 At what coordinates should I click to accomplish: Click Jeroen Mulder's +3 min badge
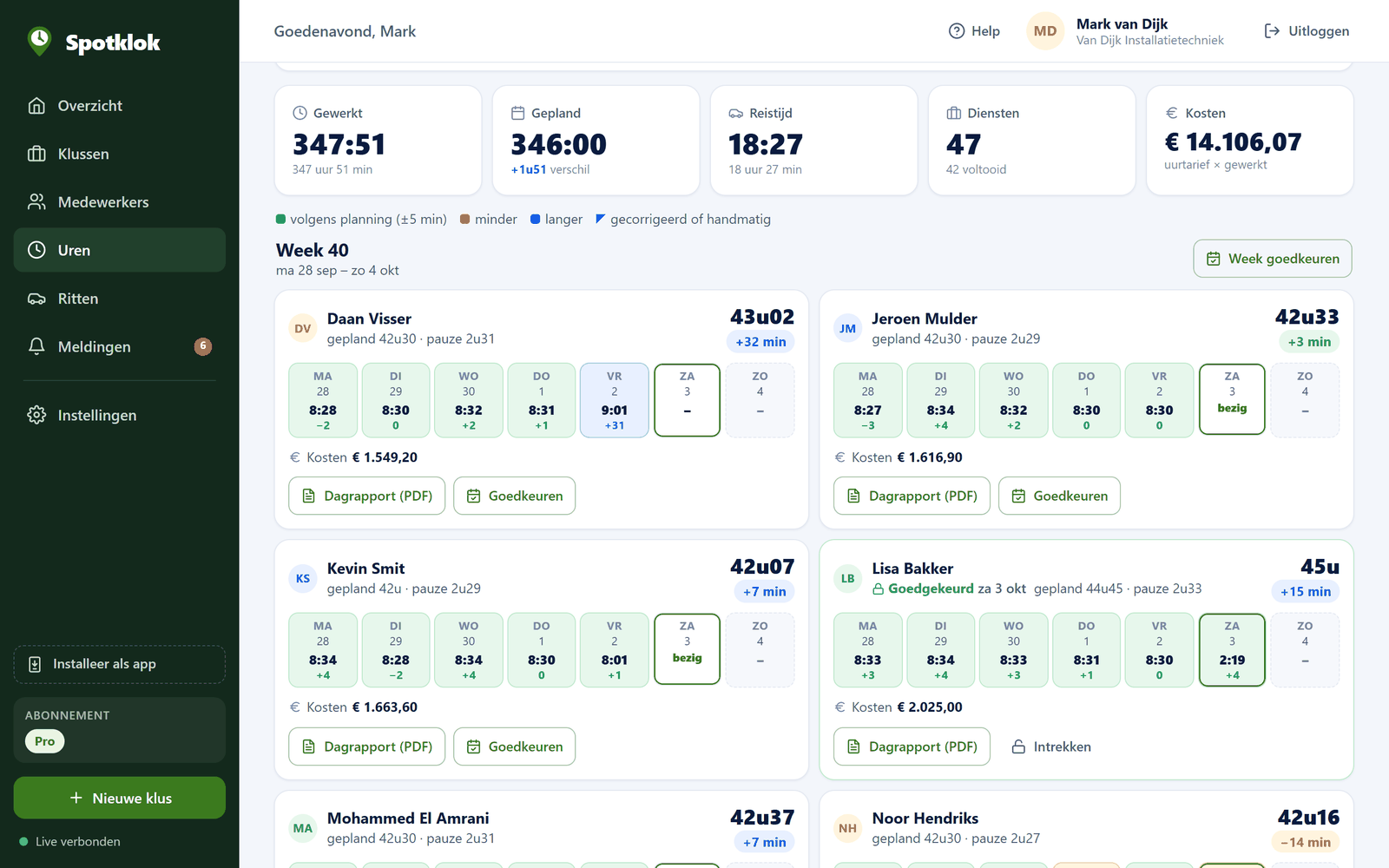[1309, 342]
